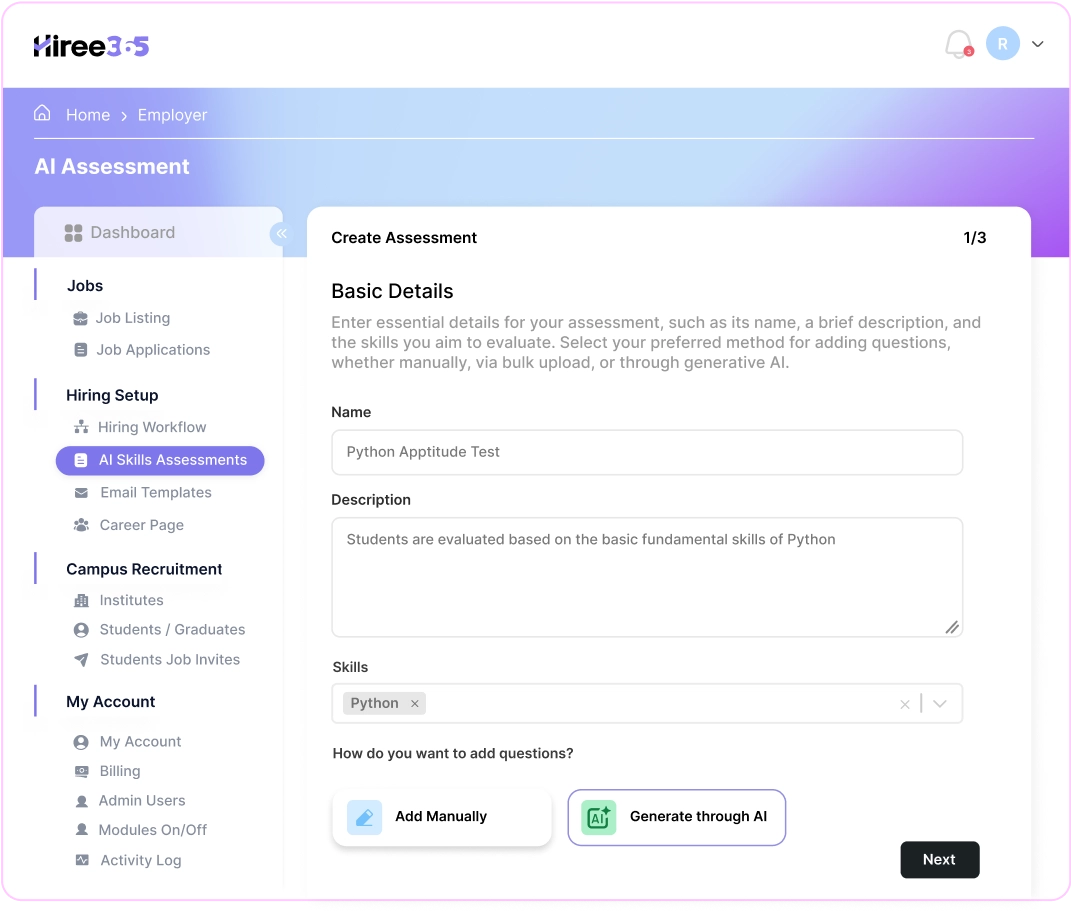Select AI Skills Assessments menu item

(x=160, y=460)
